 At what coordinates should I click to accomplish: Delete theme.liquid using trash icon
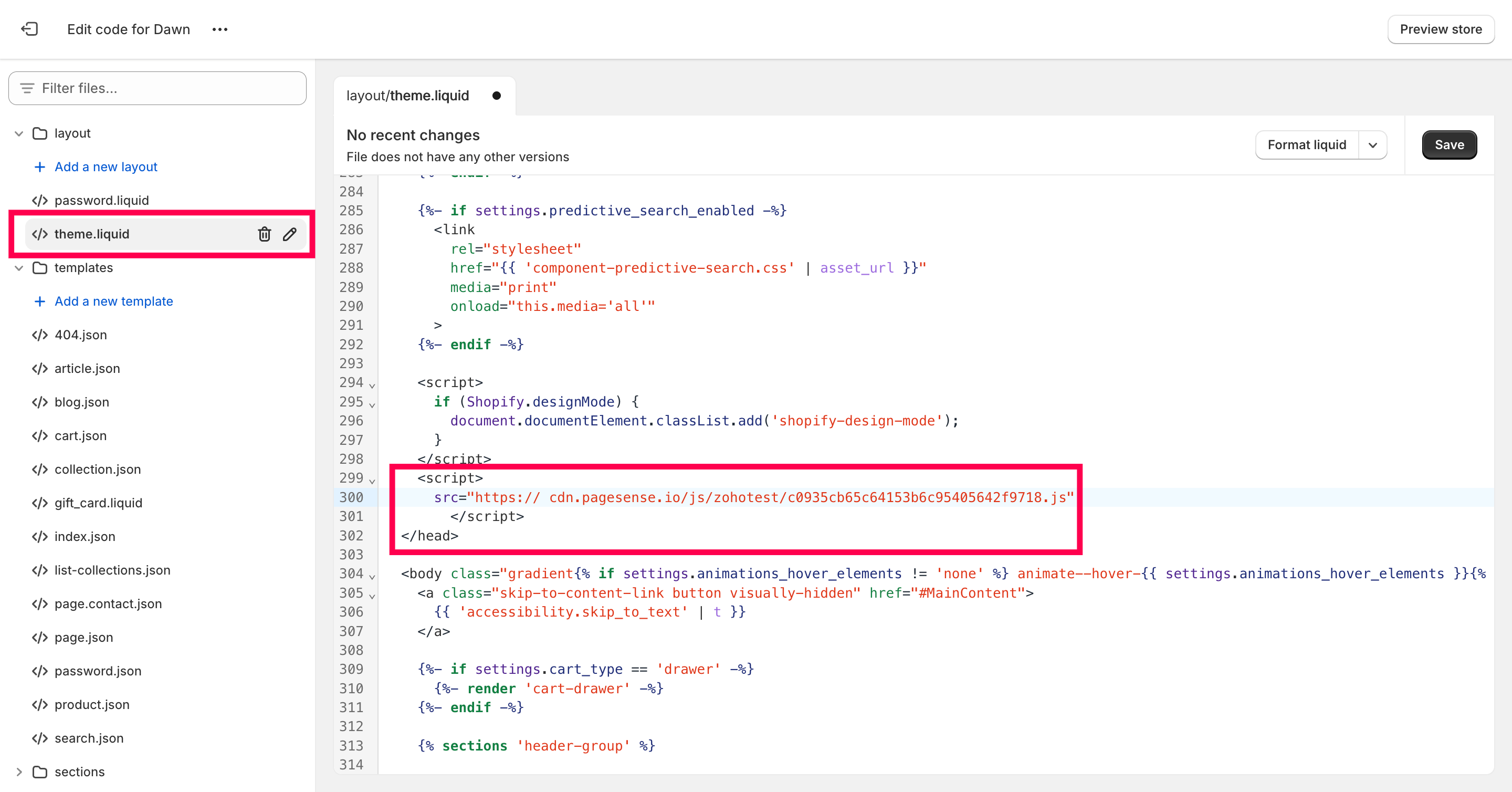[264, 234]
